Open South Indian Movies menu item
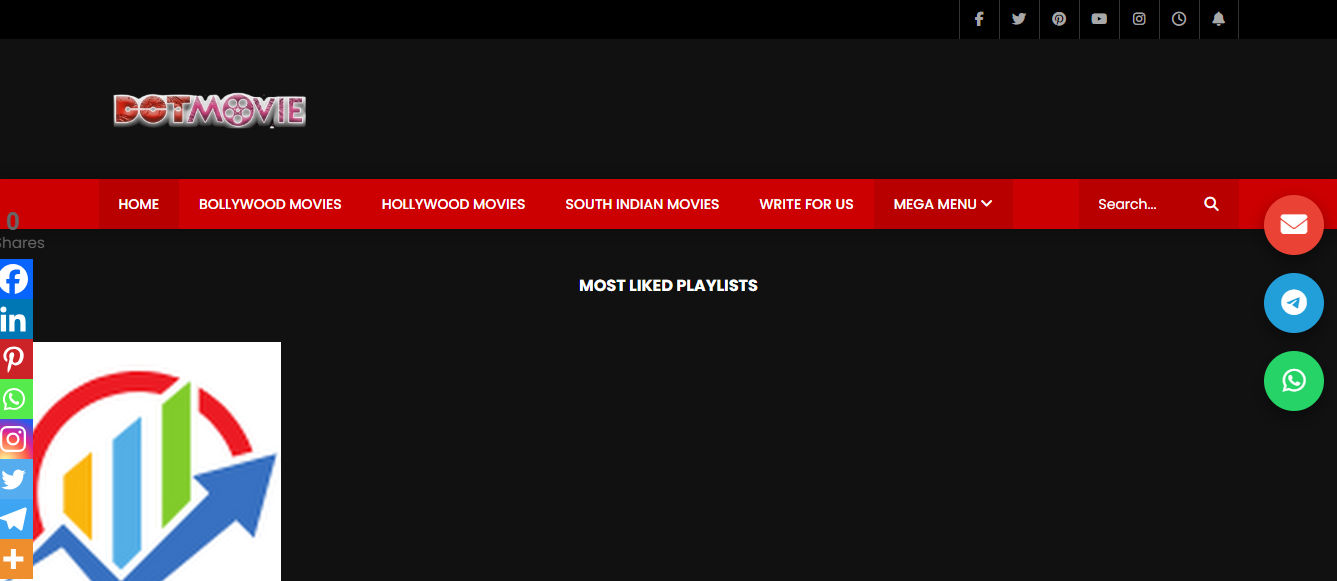The width and height of the screenshot is (1337, 581). 642,204
